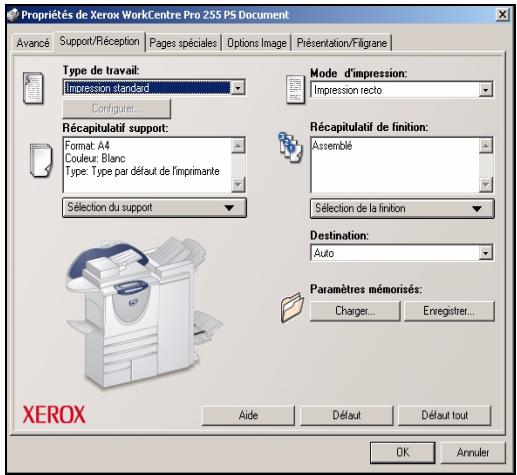517x475 pixels.
Task: Expand the Mode d'impression combo box
Action: click(x=485, y=90)
